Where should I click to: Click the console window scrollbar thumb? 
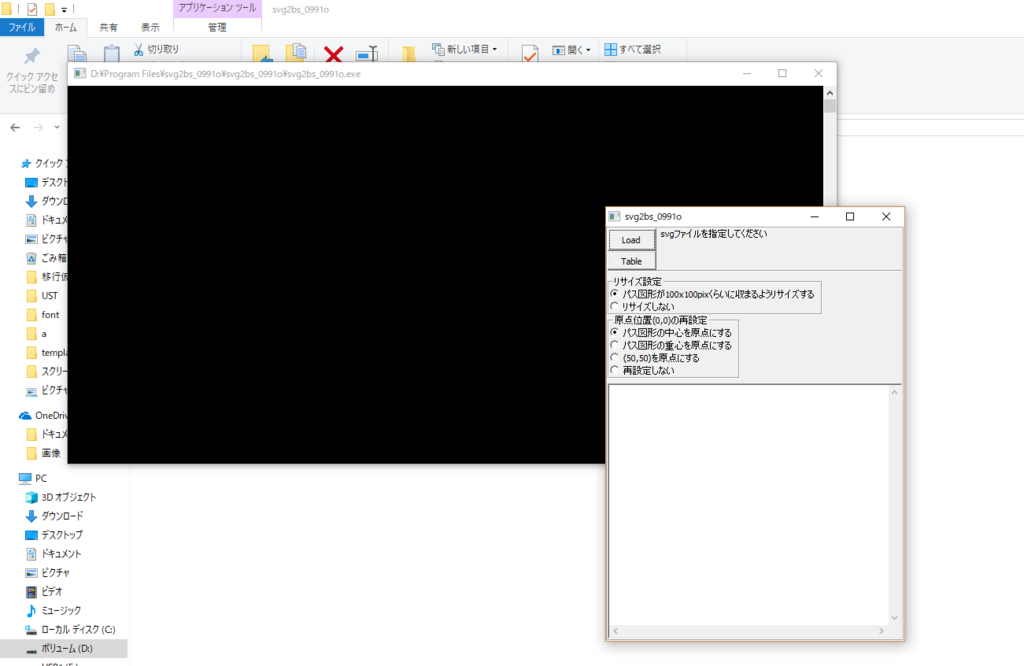coord(830,106)
